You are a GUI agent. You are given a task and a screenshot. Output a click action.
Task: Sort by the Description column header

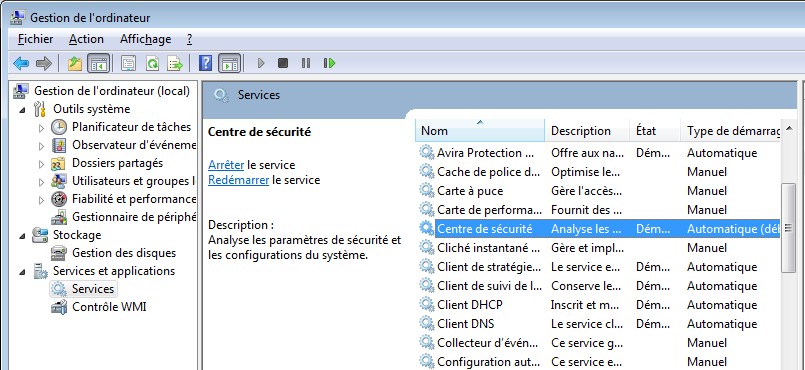point(587,131)
